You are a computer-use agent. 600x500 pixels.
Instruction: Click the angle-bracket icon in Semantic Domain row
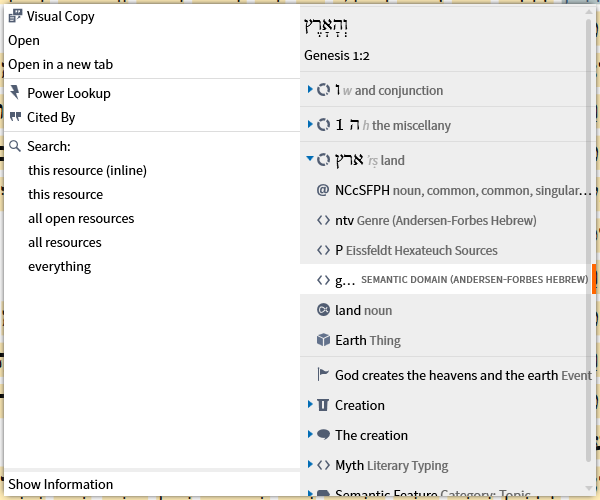[x=323, y=280]
